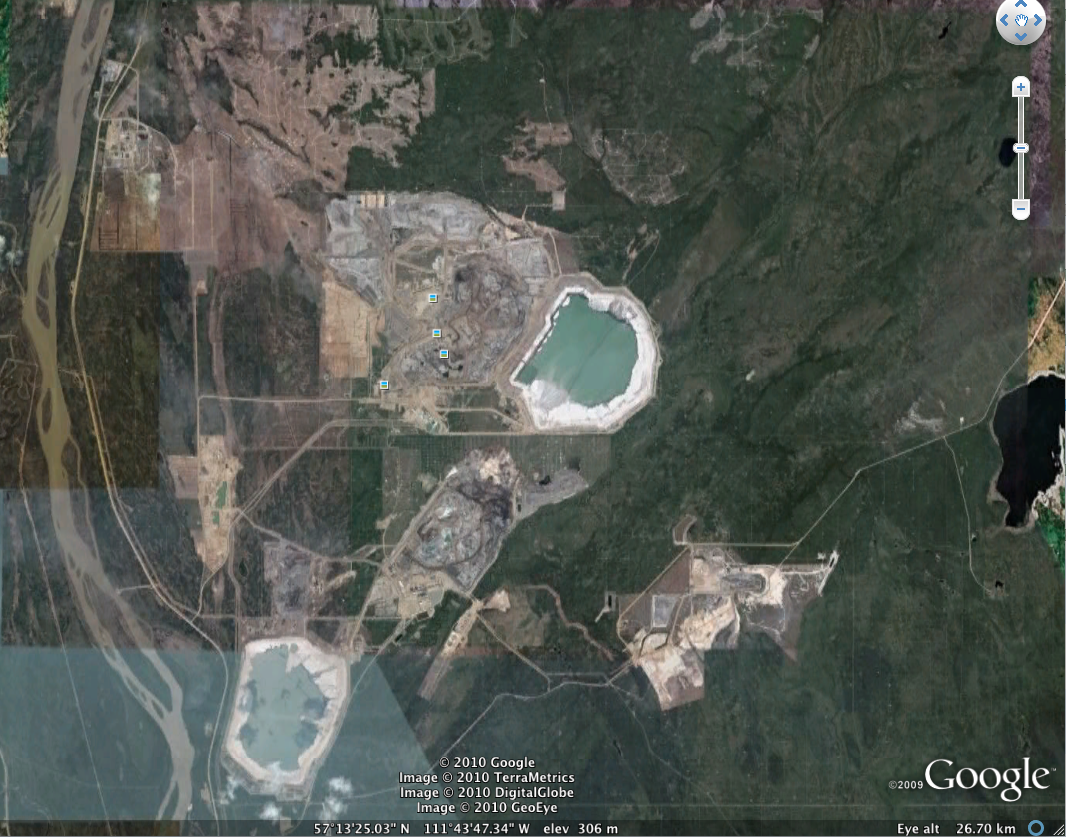This screenshot has height=837, width=1066.
Task: Click the TerraMetrics attribution text
Action: [x=488, y=777]
